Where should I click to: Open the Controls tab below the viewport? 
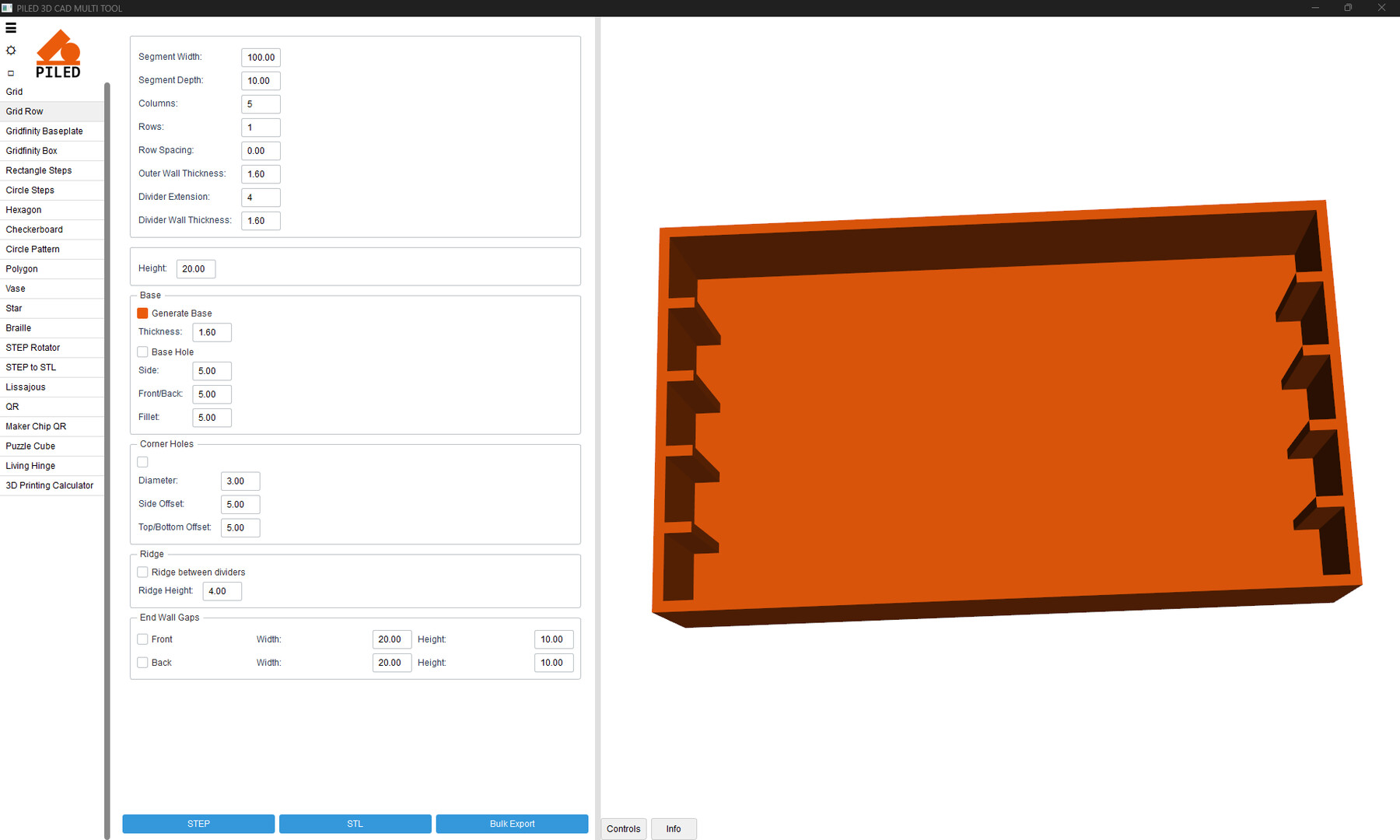click(623, 829)
